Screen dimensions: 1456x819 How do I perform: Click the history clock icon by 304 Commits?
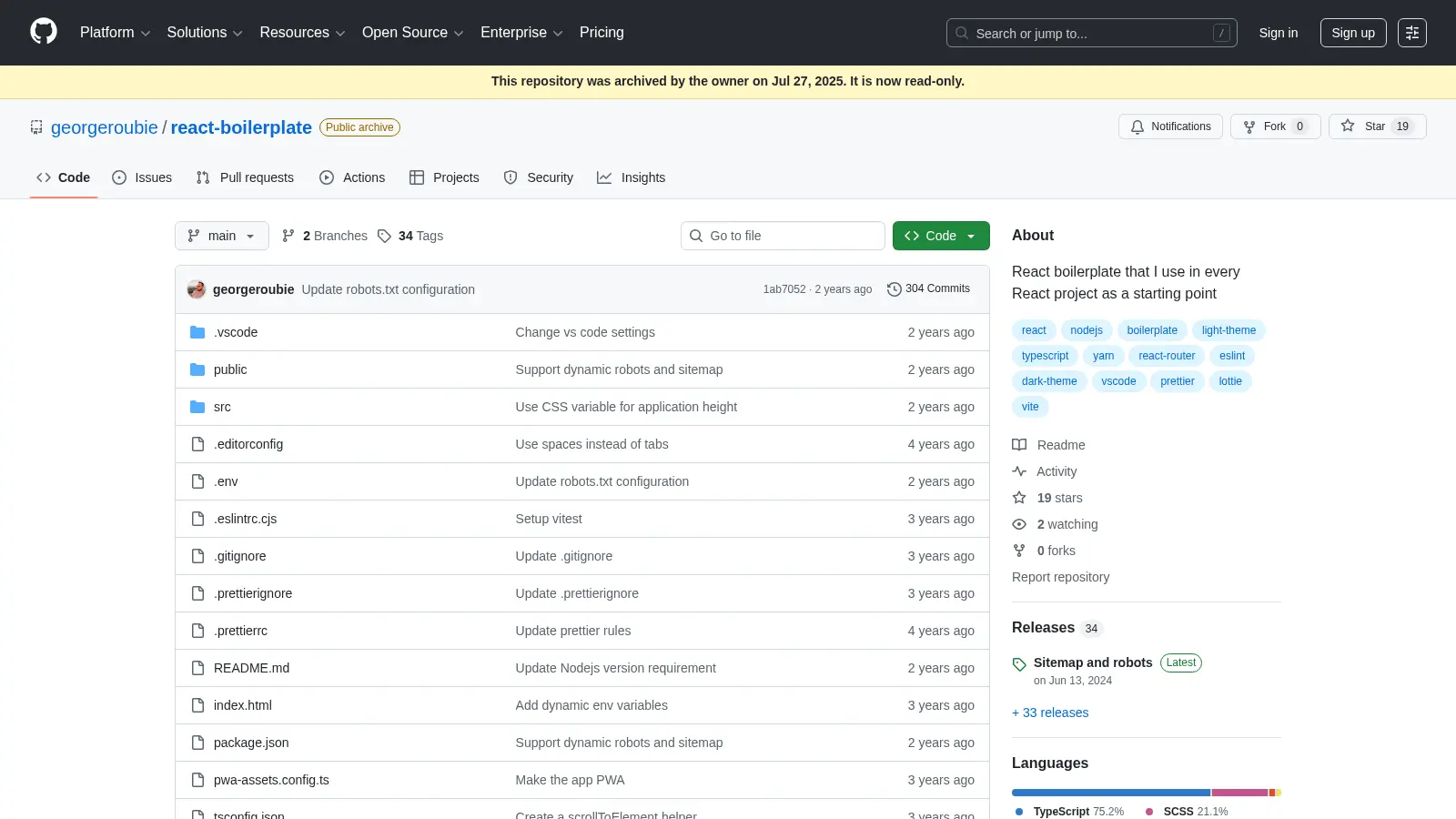[895, 289]
